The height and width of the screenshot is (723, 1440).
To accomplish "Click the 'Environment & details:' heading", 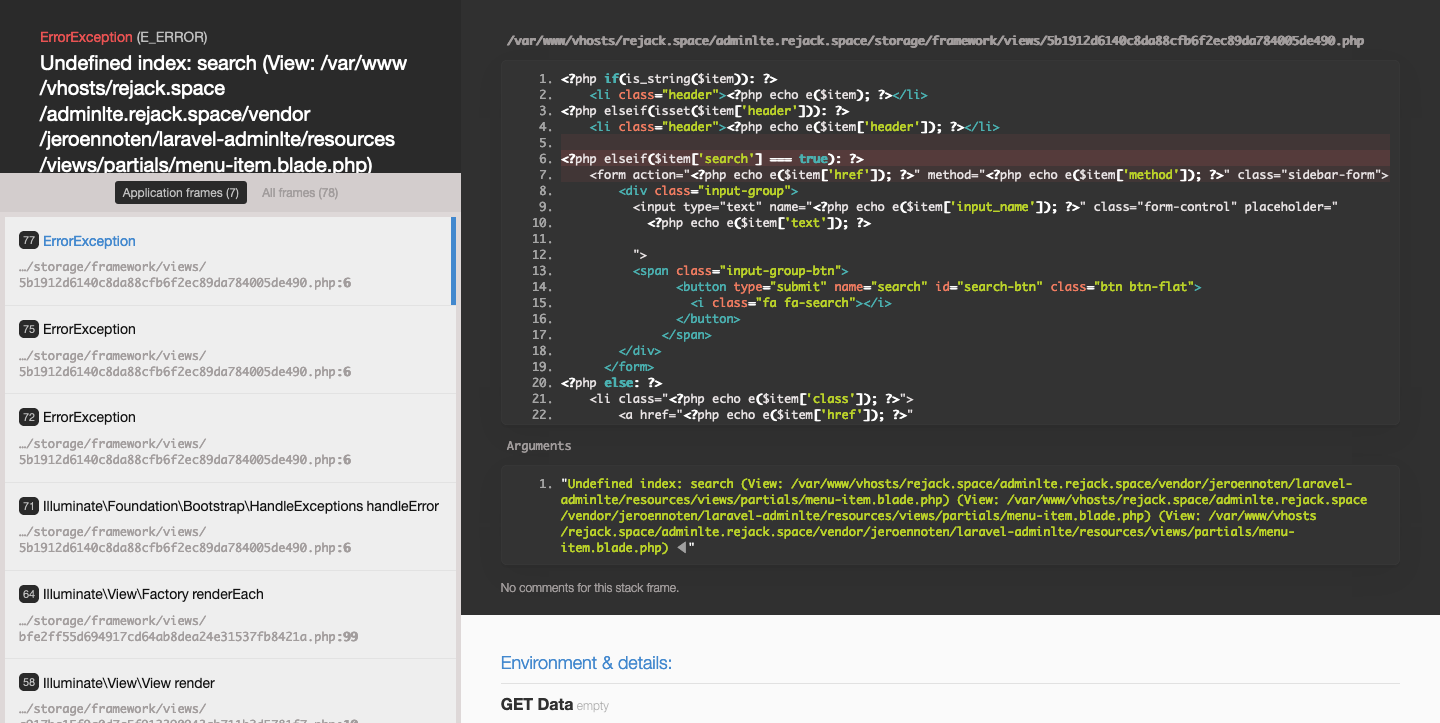I will (586, 663).
